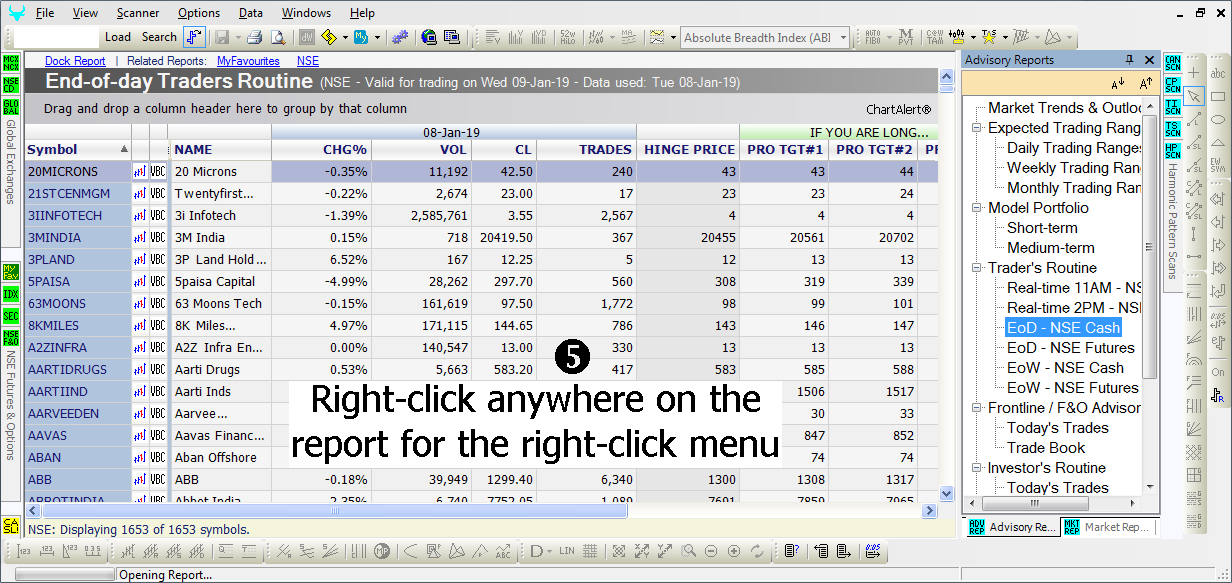Switch to the Market Rep tab
Screen dimensions: 1232x583
tap(1106, 527)
